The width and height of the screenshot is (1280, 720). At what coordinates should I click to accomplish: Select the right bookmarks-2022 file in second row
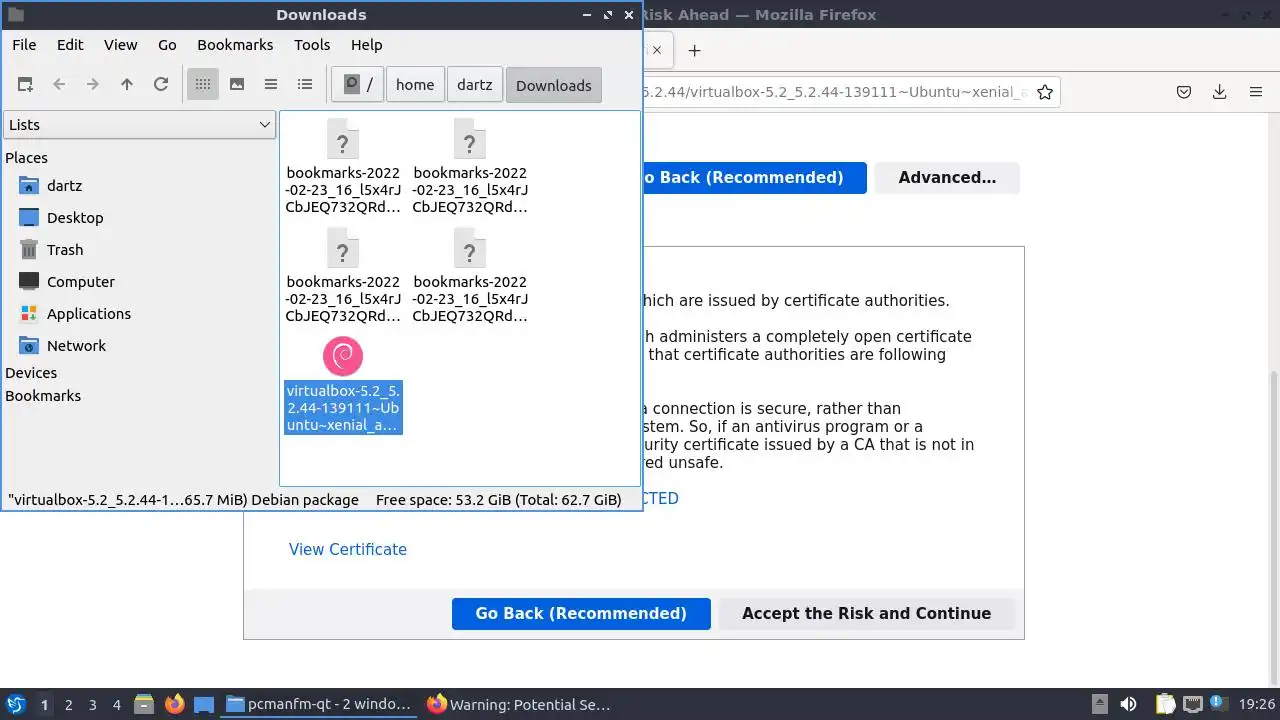[x=470, y=276]
